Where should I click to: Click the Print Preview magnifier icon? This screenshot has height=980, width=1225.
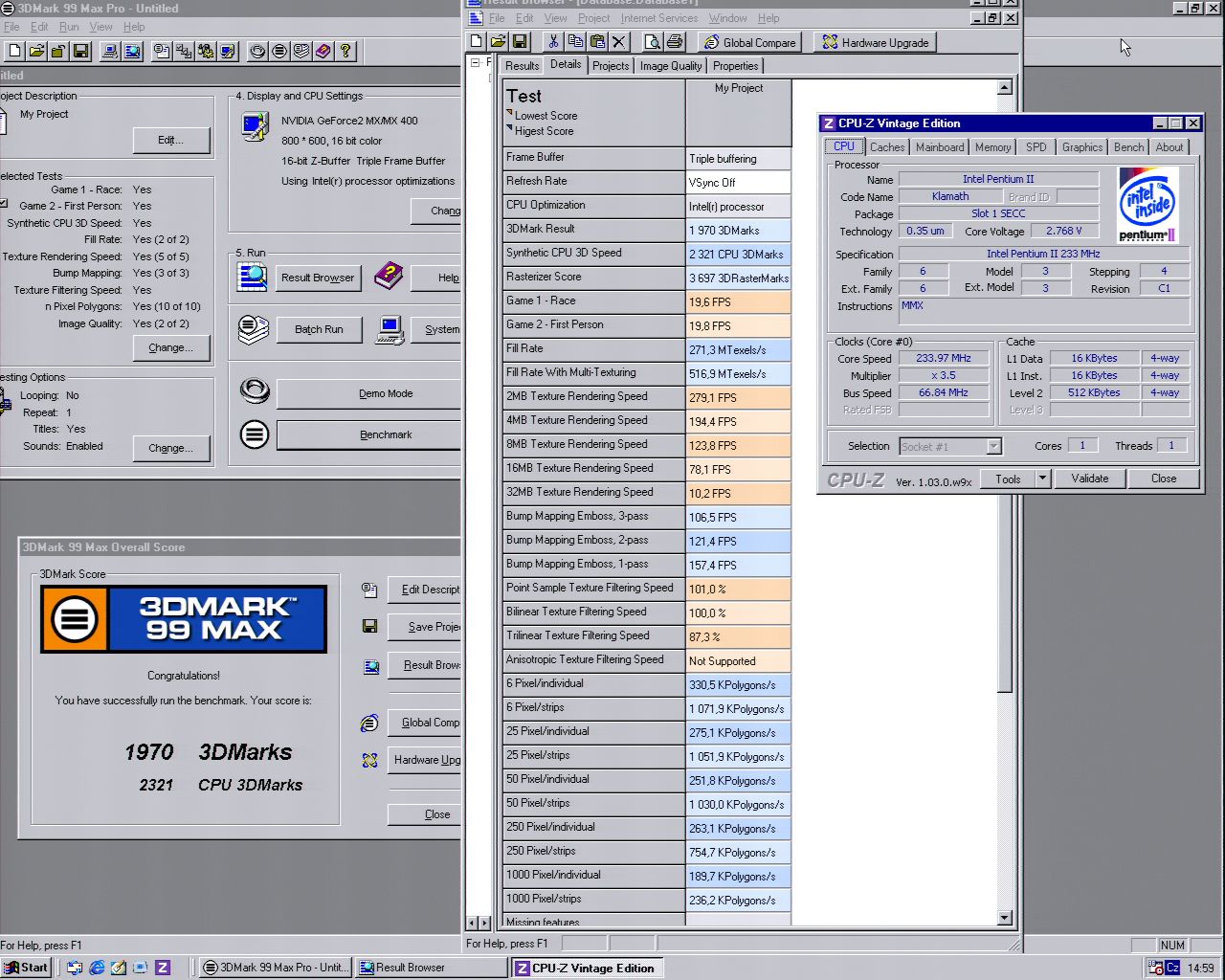click(x=652, y=42)
